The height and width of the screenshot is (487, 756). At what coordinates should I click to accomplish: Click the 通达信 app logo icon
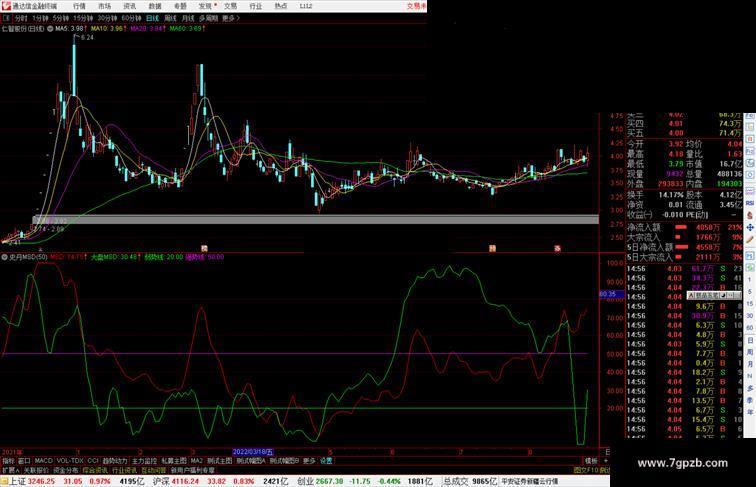click(6, 6)
